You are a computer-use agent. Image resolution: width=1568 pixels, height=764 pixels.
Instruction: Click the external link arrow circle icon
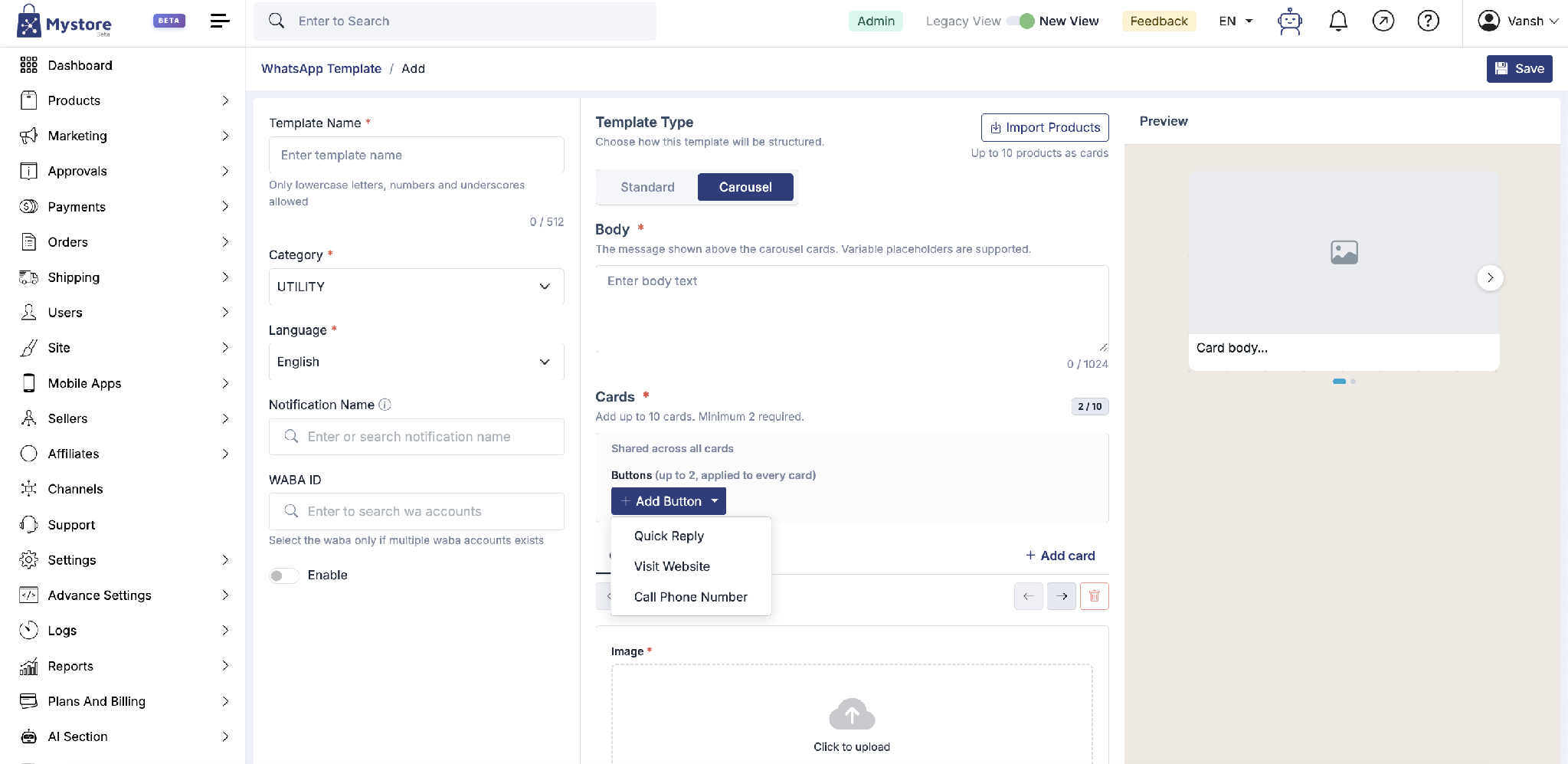point(1383,21)
